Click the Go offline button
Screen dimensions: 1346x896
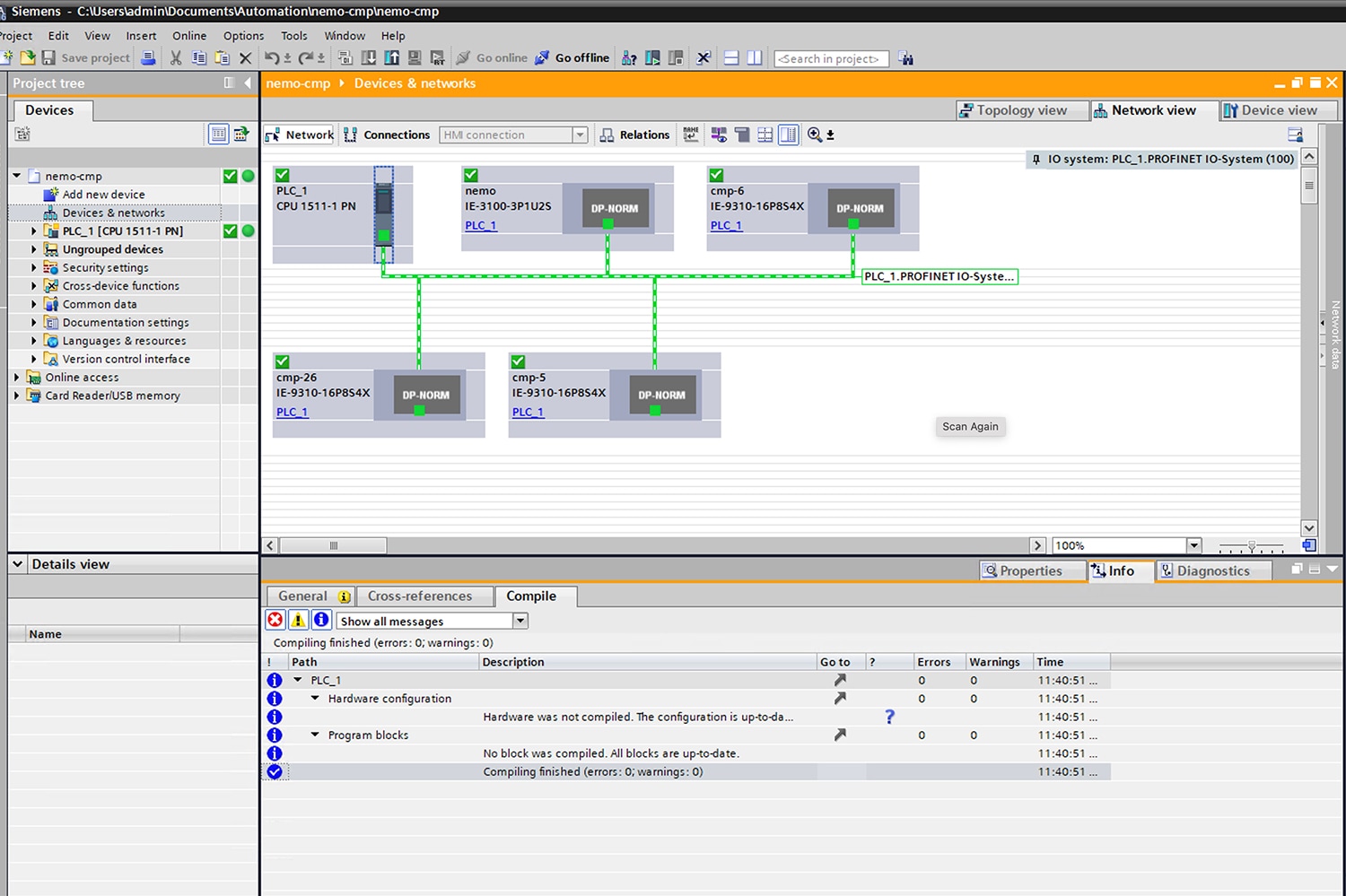coord(572,58)
